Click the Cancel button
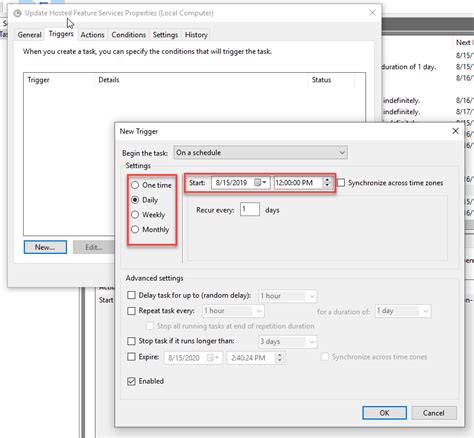The width and height of the screenshot is (474, 438). click(x=434, y=413)
